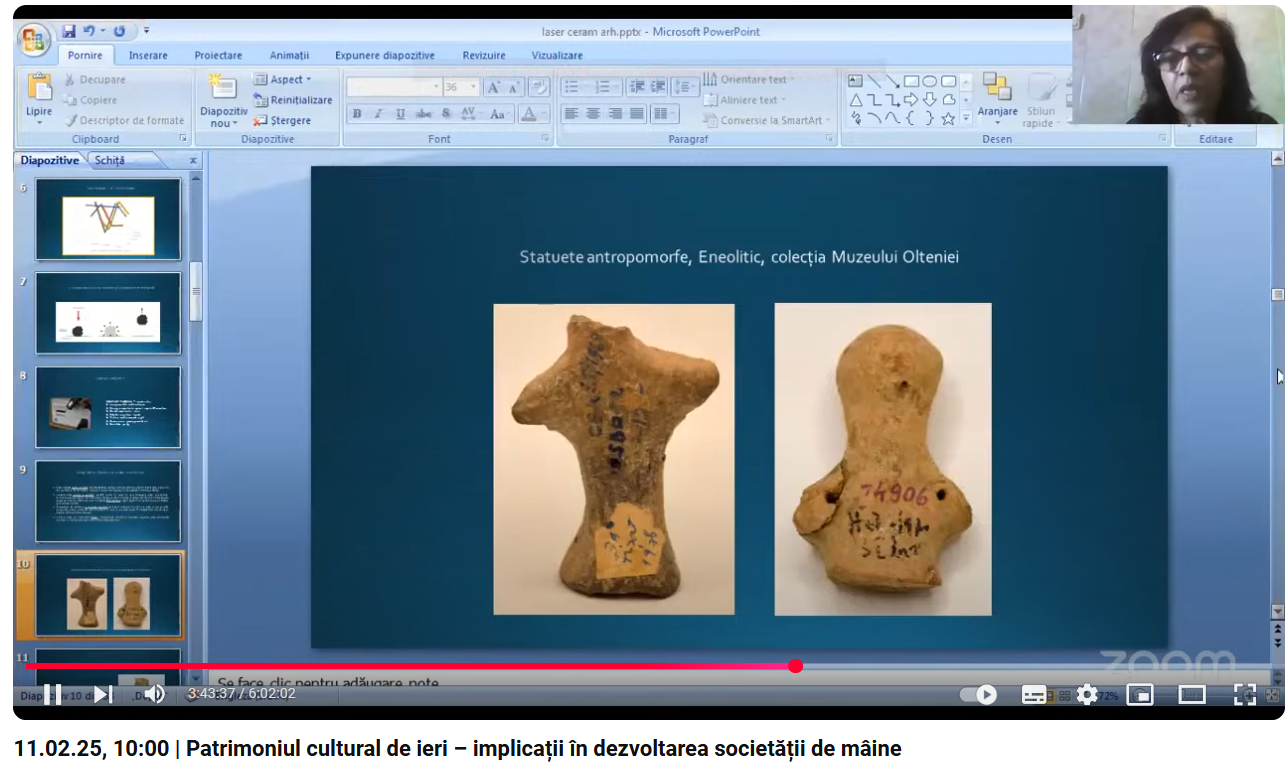Toggle bold formatting
This screenshot has width=1287, height=766.
[357, 114]
